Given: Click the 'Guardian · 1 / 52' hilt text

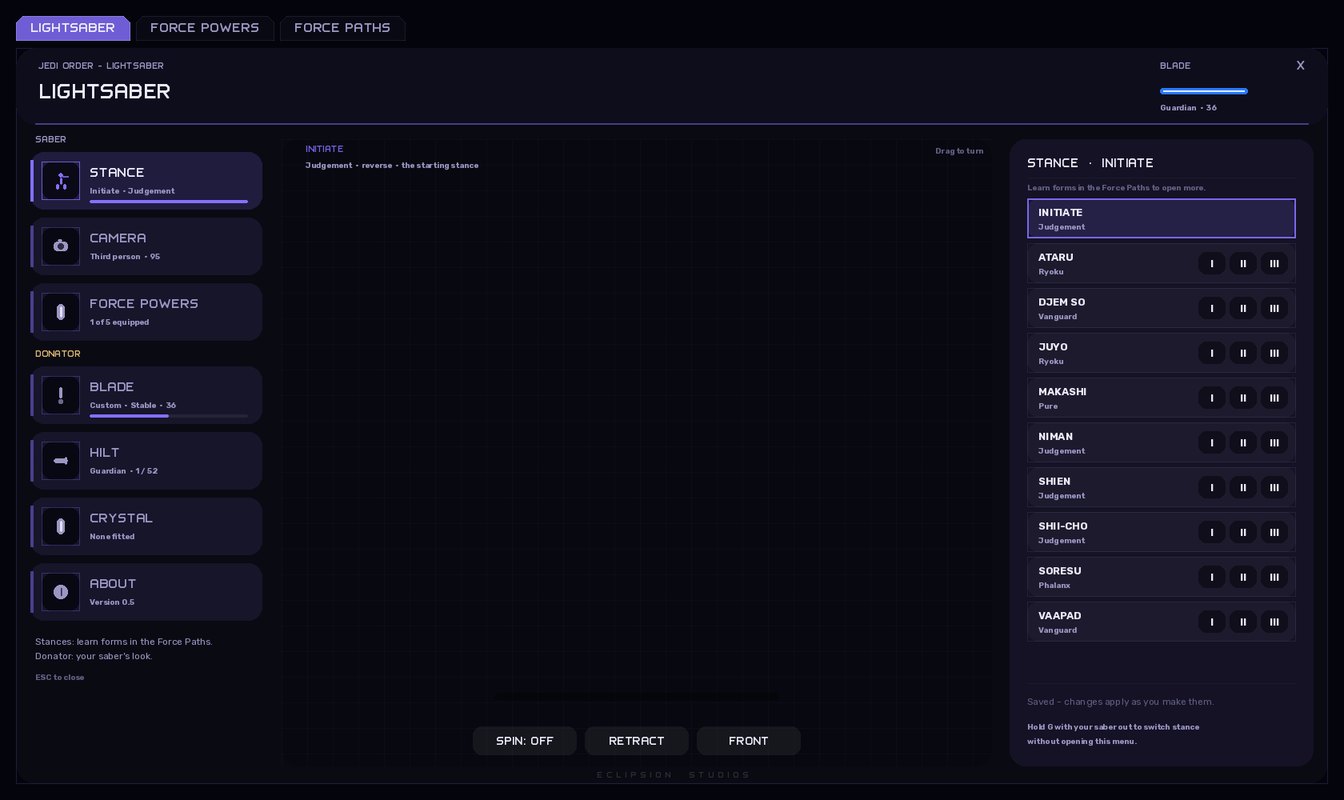Looking at the screenshot, I should point(124,471).
